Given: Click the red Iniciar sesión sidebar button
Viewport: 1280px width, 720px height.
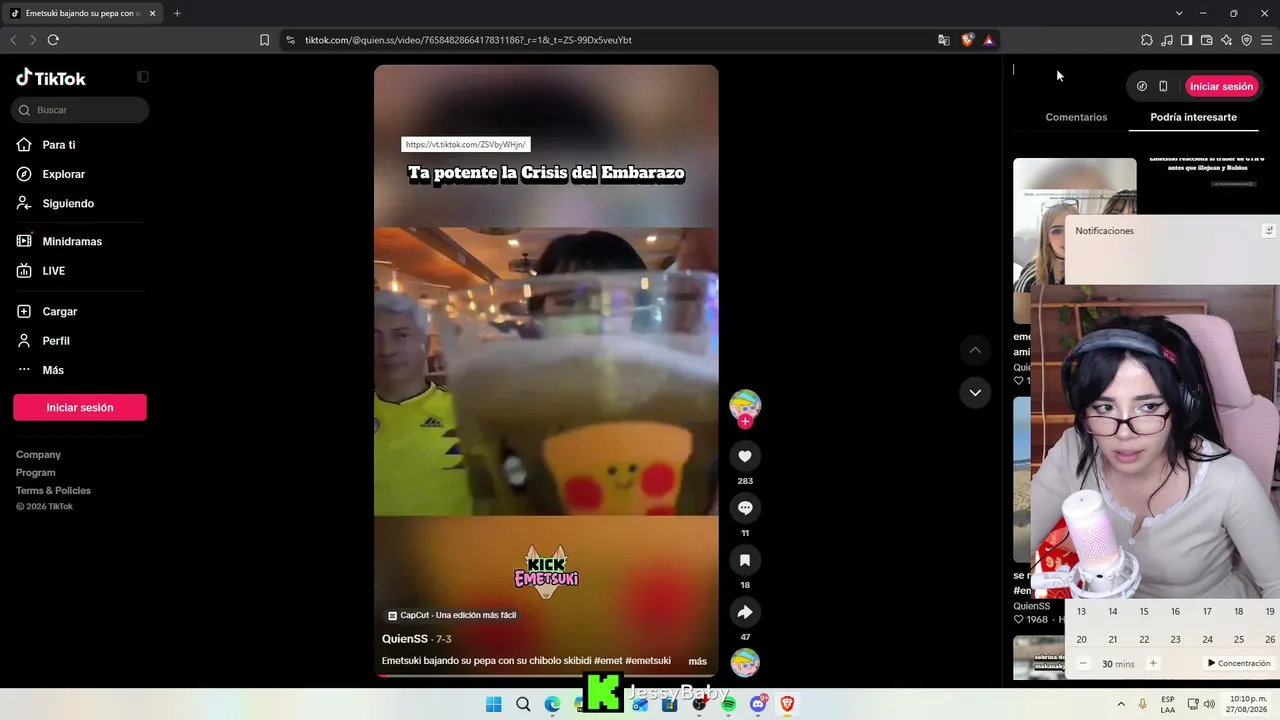Looking at the screenshot, I should tap(80, 407).
